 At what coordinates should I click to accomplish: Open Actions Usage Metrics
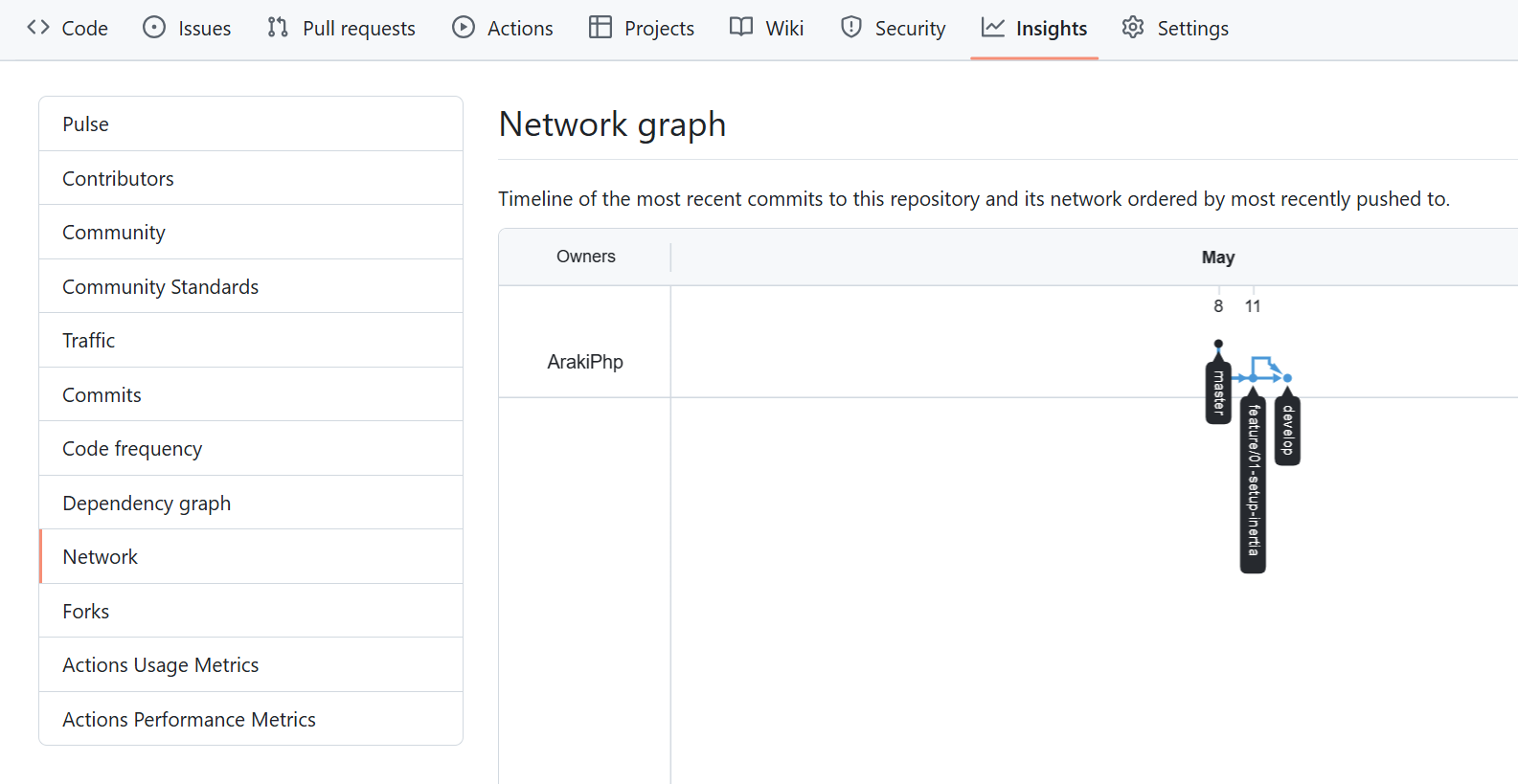pos(251,665)
